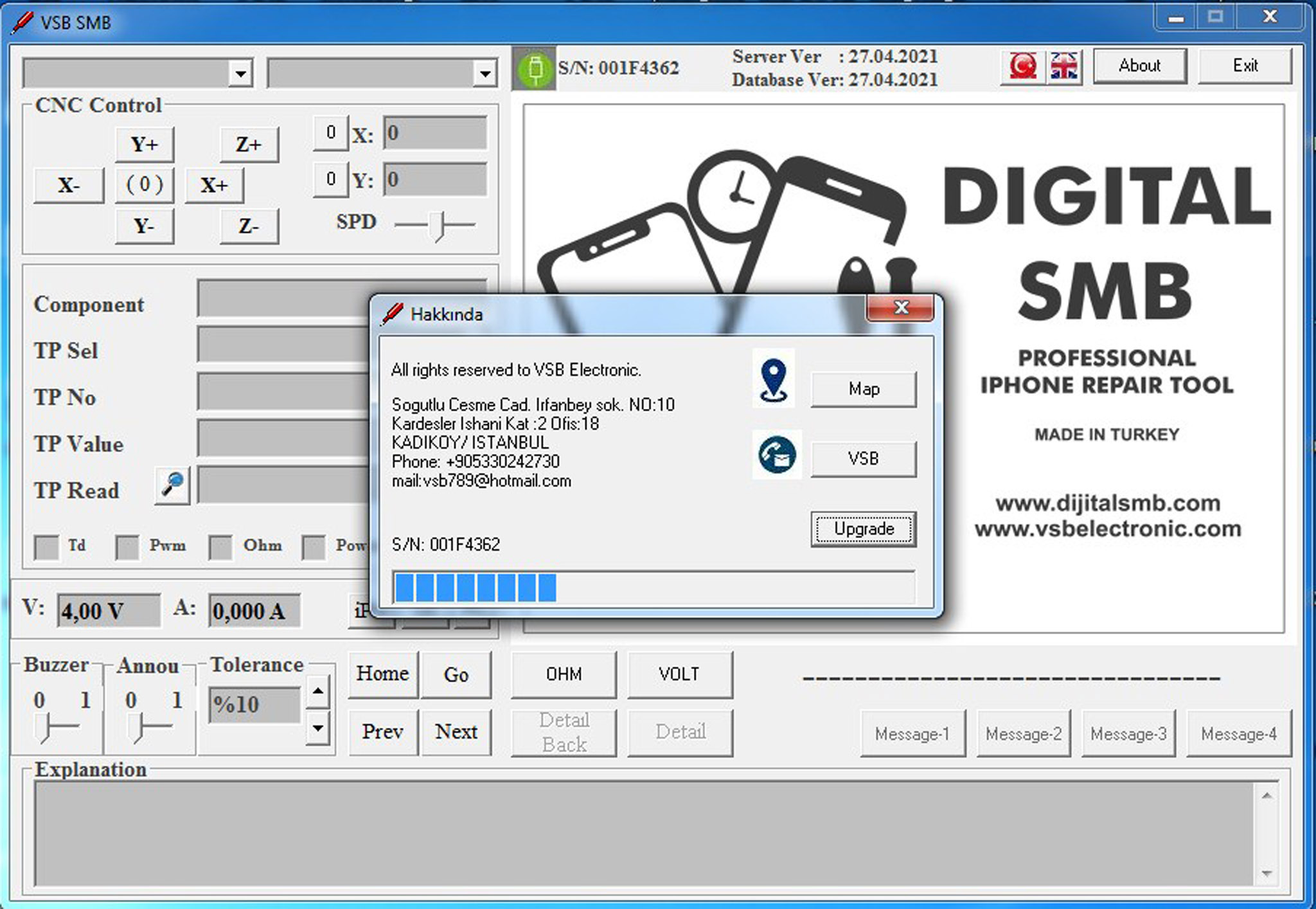This screenshot has height=909, width=1316.
Task: Click the Message-4 button
Action: (x=1239, y=733)
